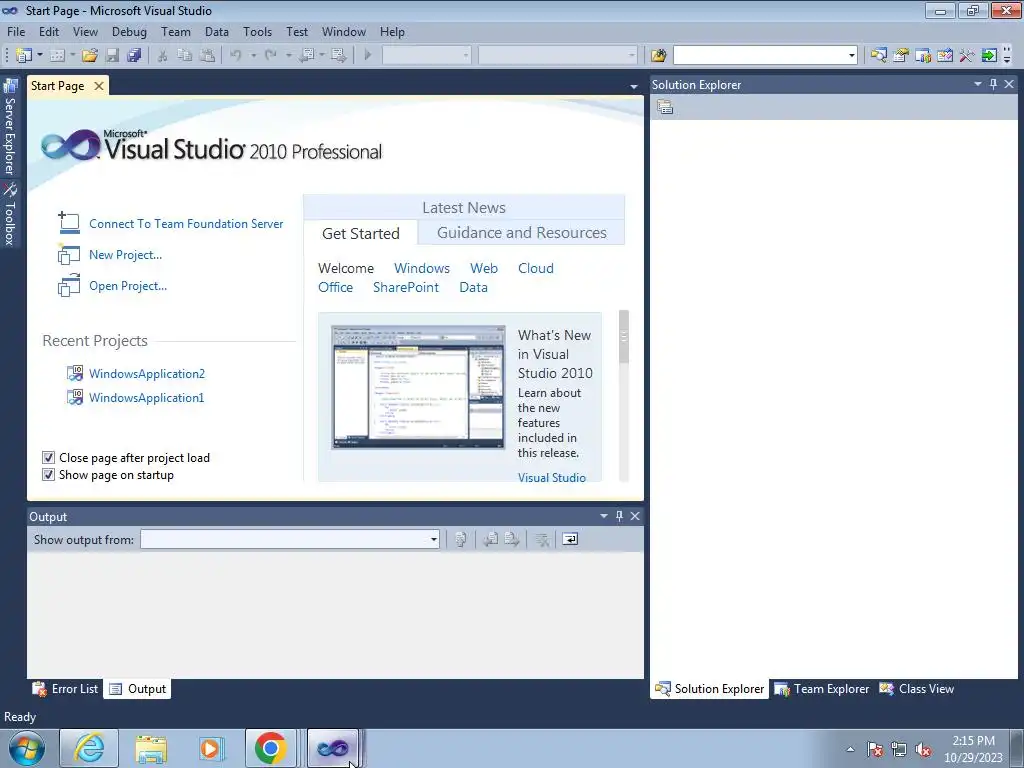Click the Open File folder icon

click(x=90, y=56)
